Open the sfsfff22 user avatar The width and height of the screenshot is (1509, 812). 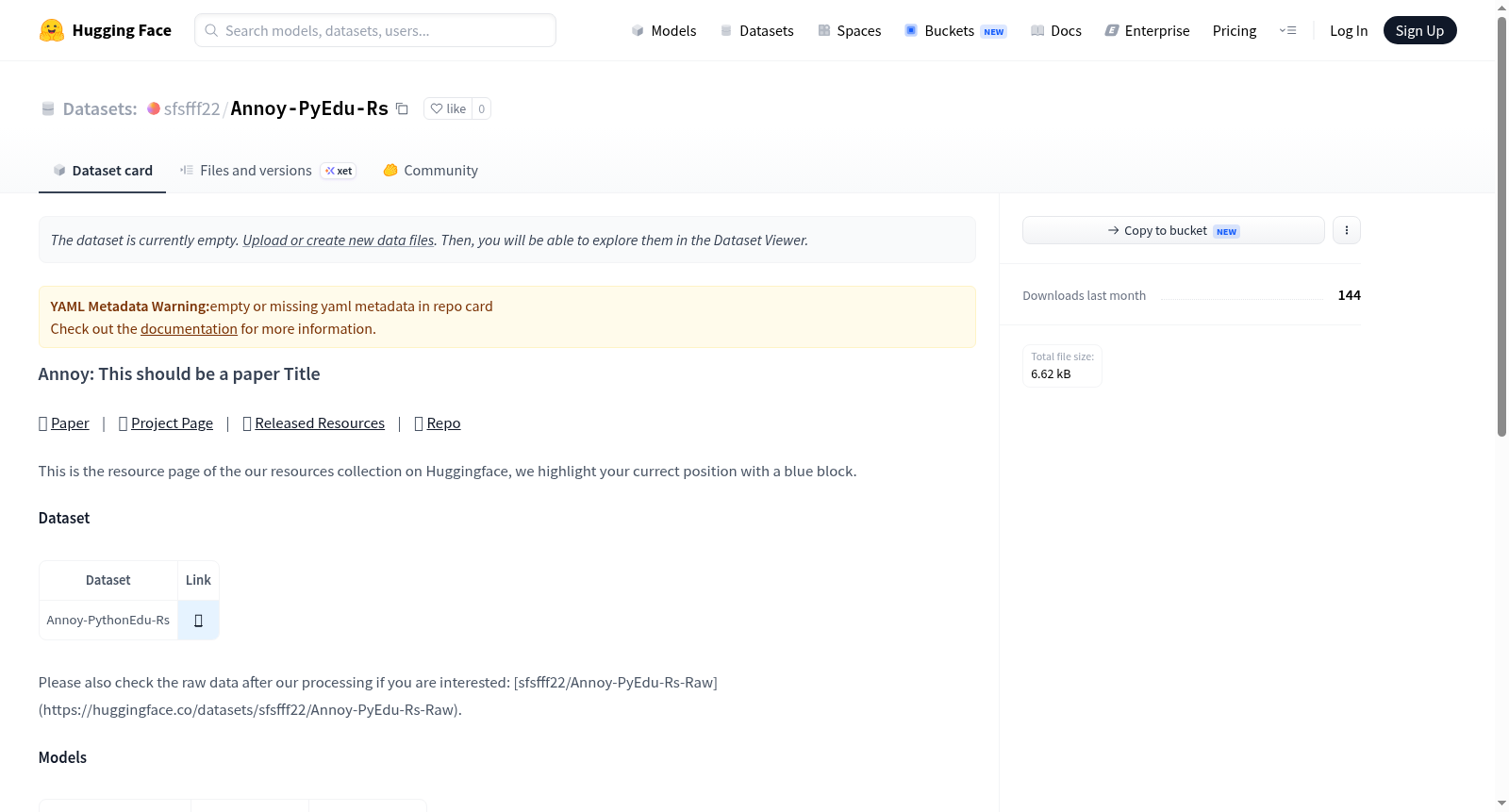[154, 108]
